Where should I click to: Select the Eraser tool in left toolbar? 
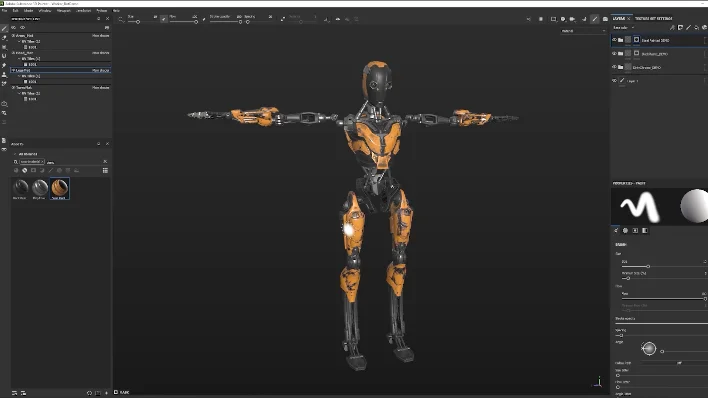click(4, 38)
